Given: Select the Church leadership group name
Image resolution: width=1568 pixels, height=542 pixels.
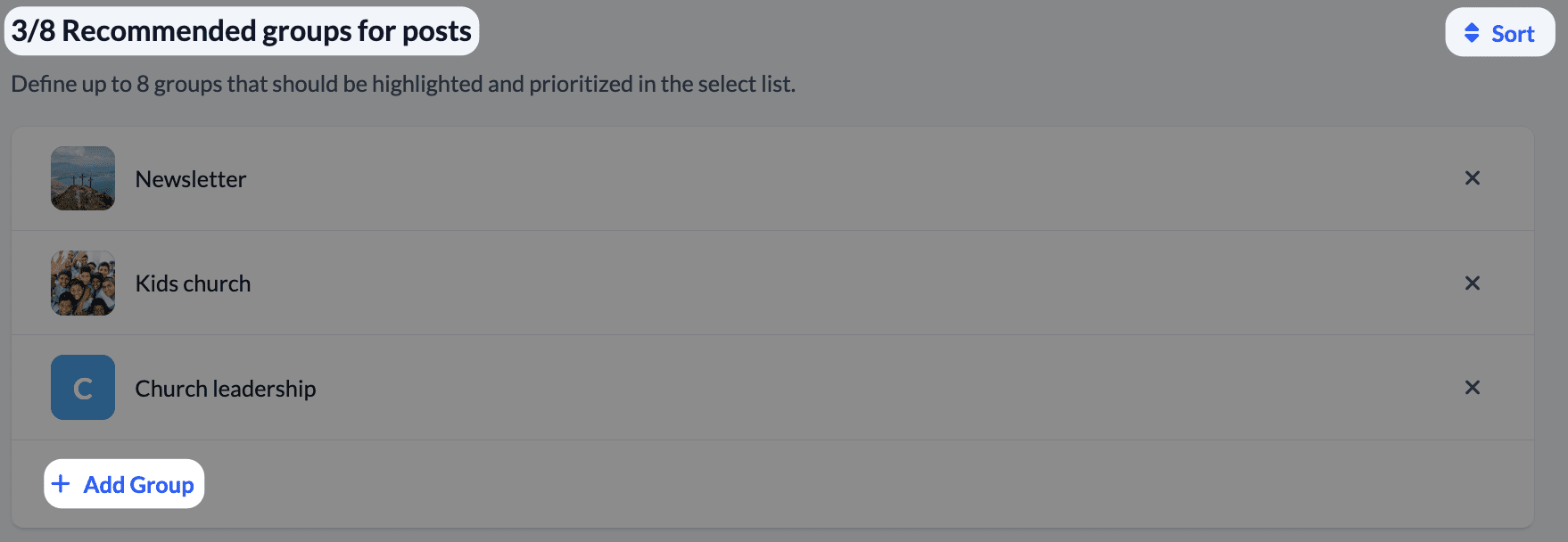Looking at the screenshot, I should pos(226,389).
